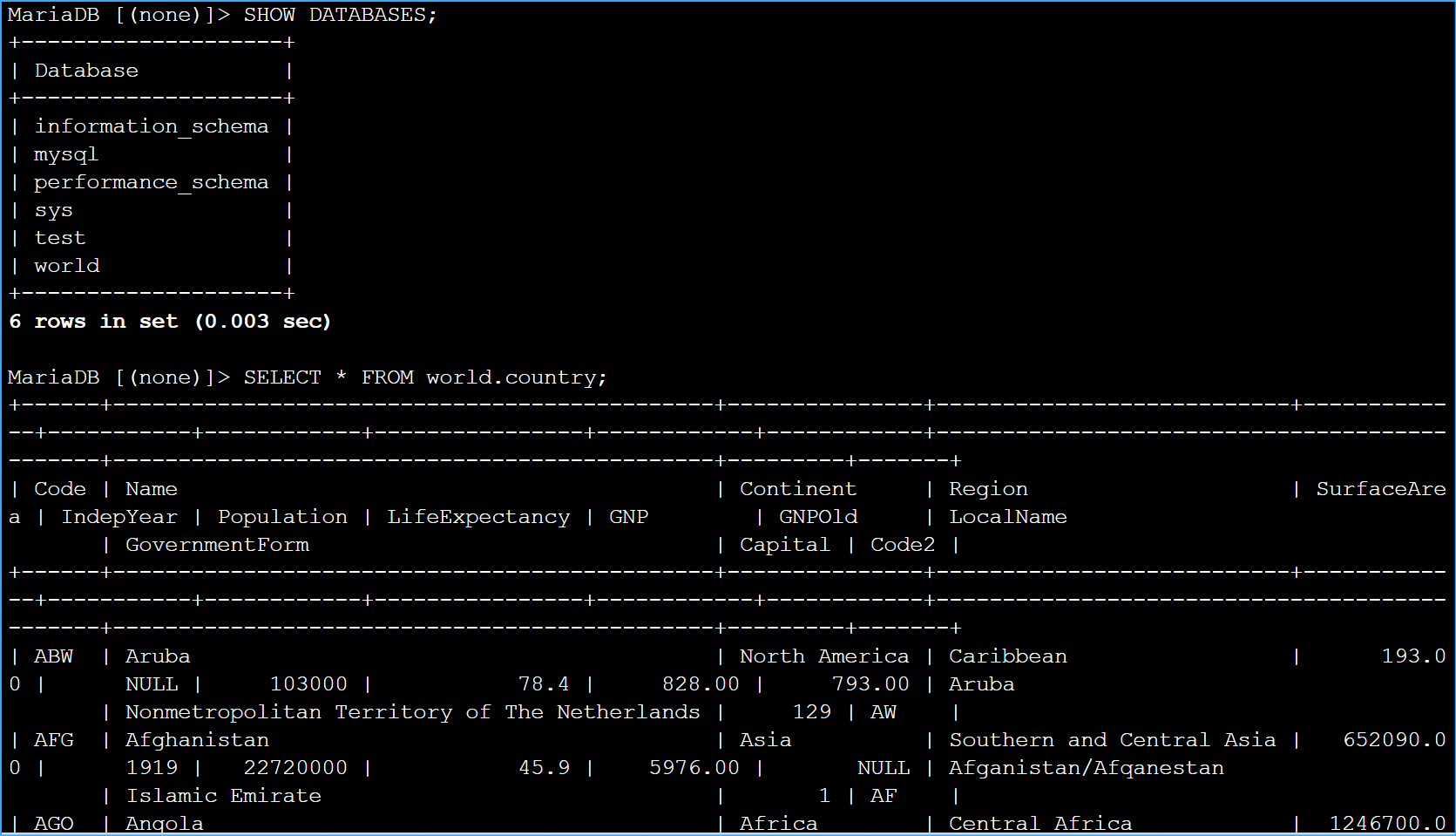1456x836 pixels.
Task: Select the information_schema database row
Action: (151, 126)
